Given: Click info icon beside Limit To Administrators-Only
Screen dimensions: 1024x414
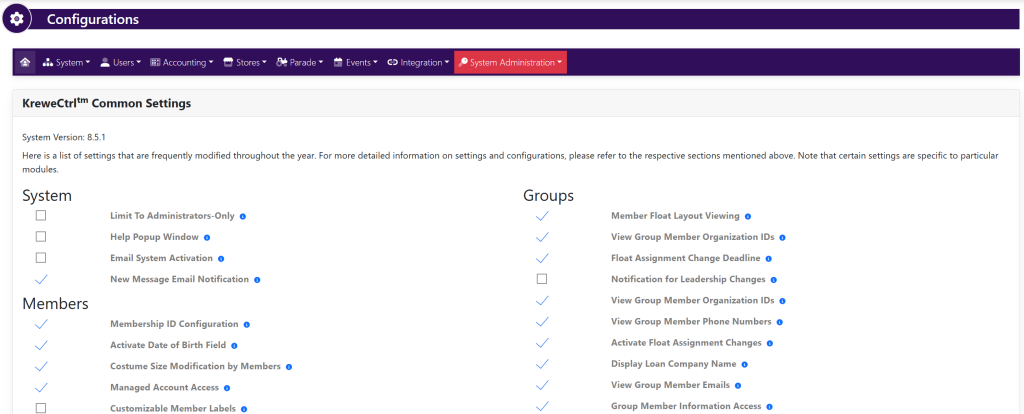Looking at the screenshot, I should point(243,216).
